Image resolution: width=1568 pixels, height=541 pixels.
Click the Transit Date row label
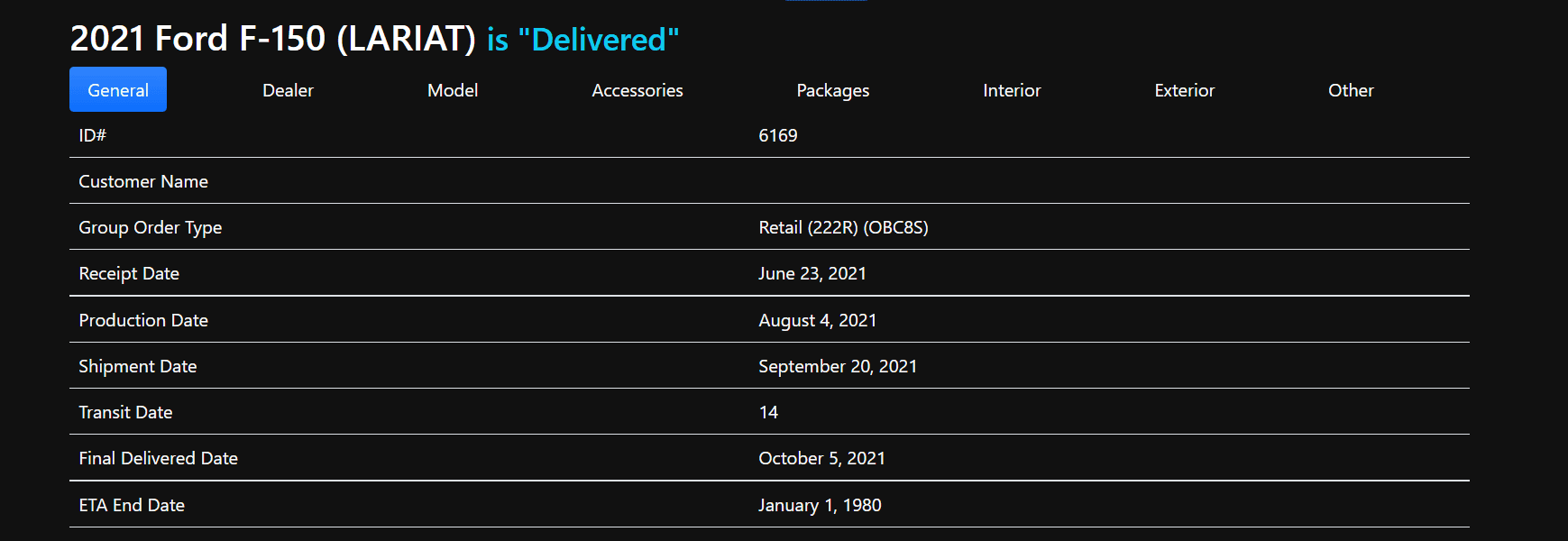125,412
